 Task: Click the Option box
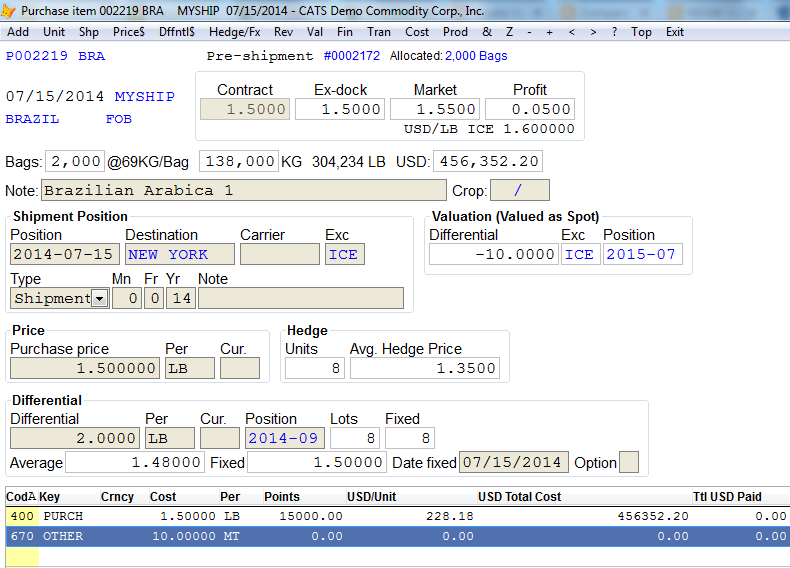[629, 462]
